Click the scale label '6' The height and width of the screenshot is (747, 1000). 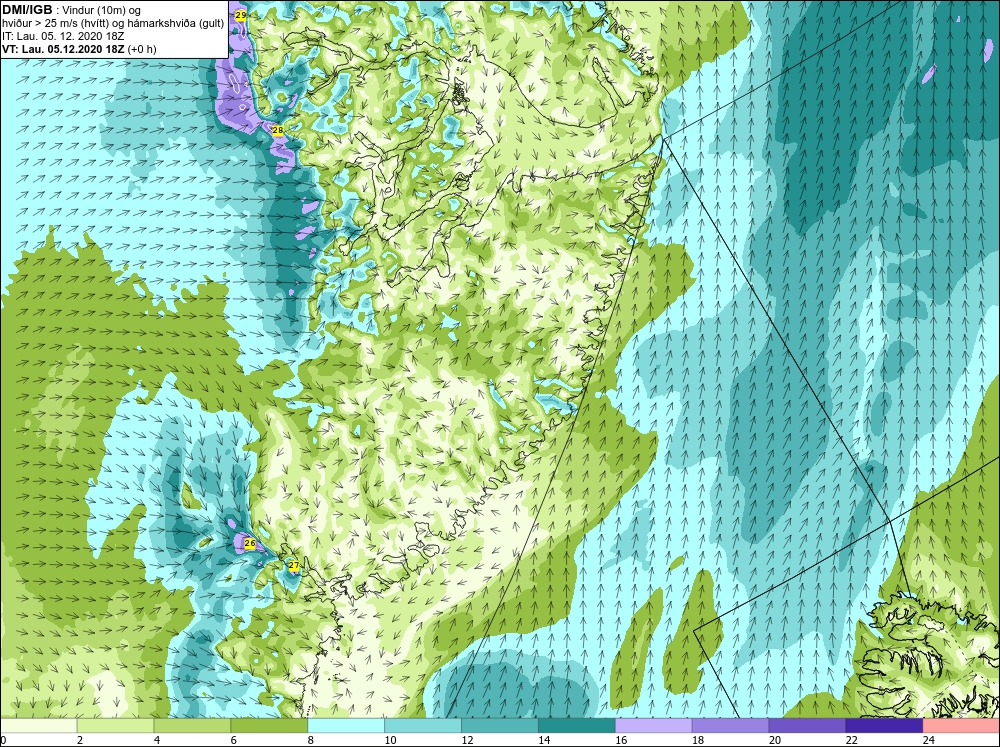pos(233,740)
